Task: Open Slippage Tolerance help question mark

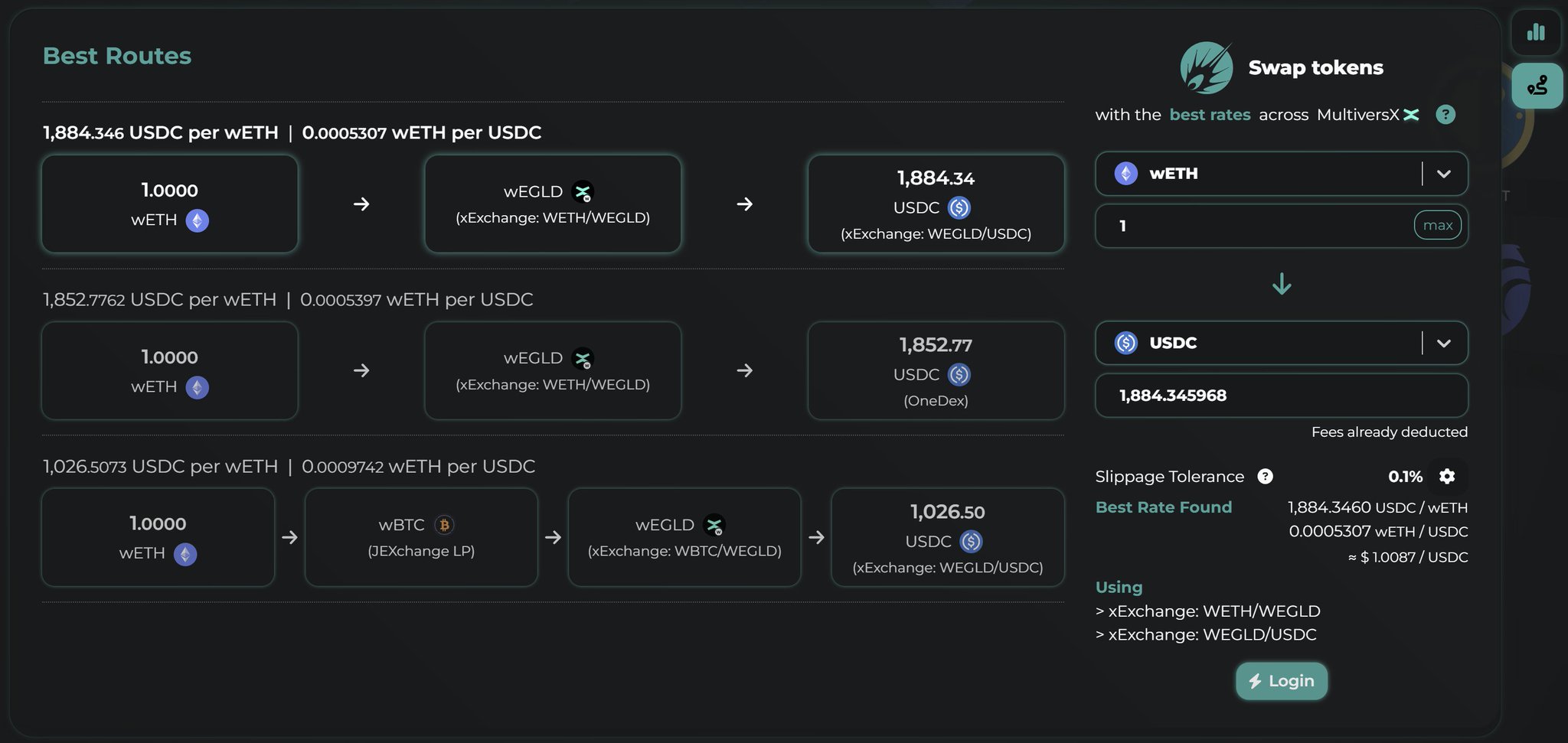Action: tap(1265, 477)
